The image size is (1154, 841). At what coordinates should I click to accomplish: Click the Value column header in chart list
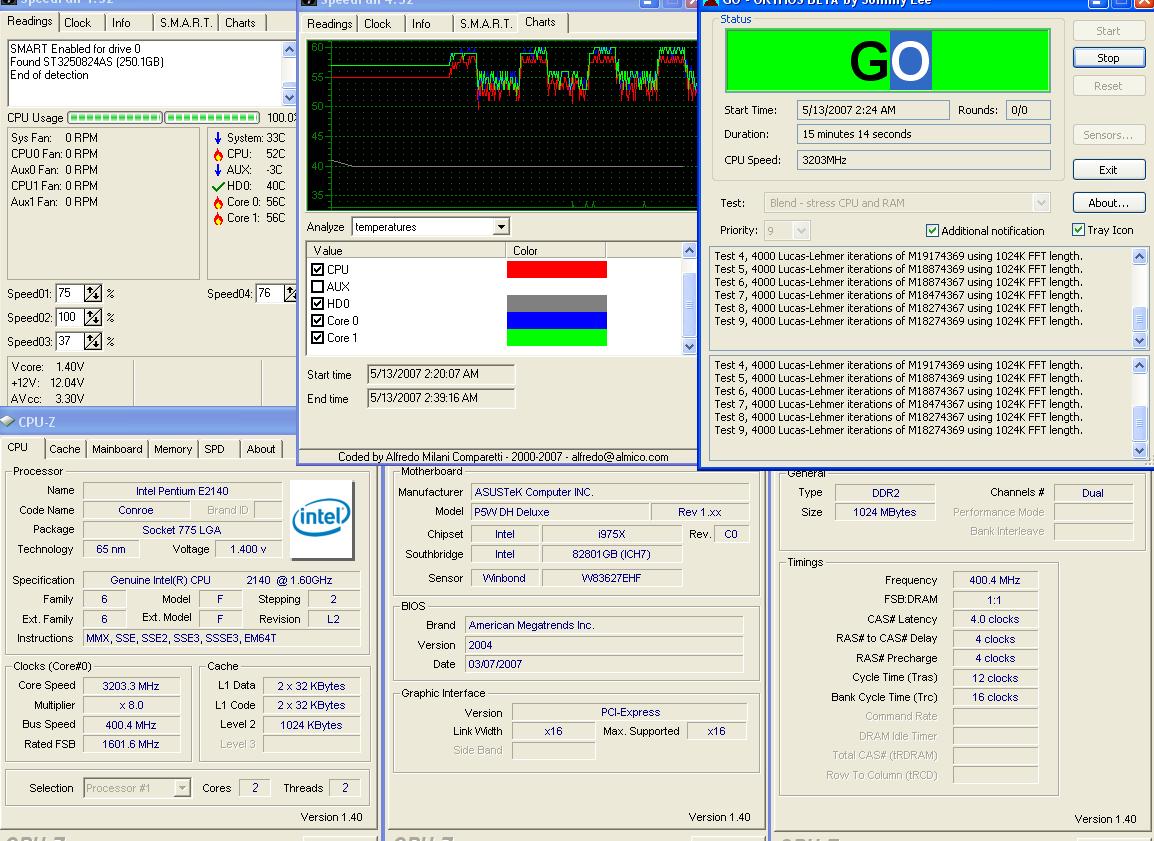406,251
